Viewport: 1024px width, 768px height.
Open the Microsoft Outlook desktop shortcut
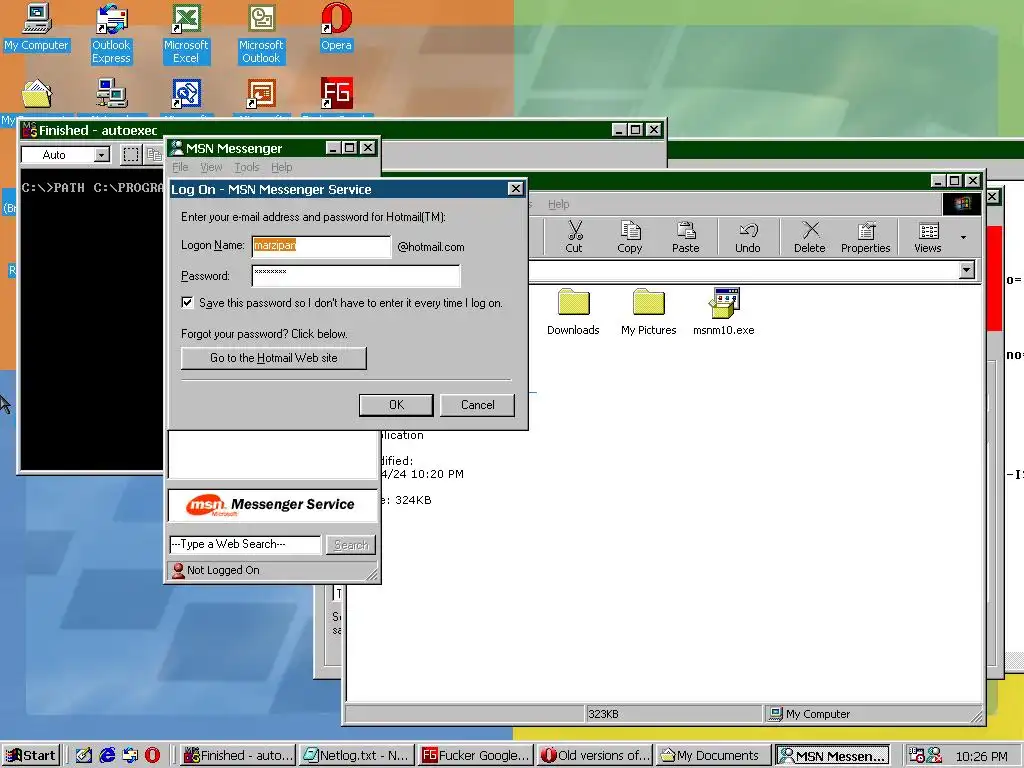click(261, 34)
